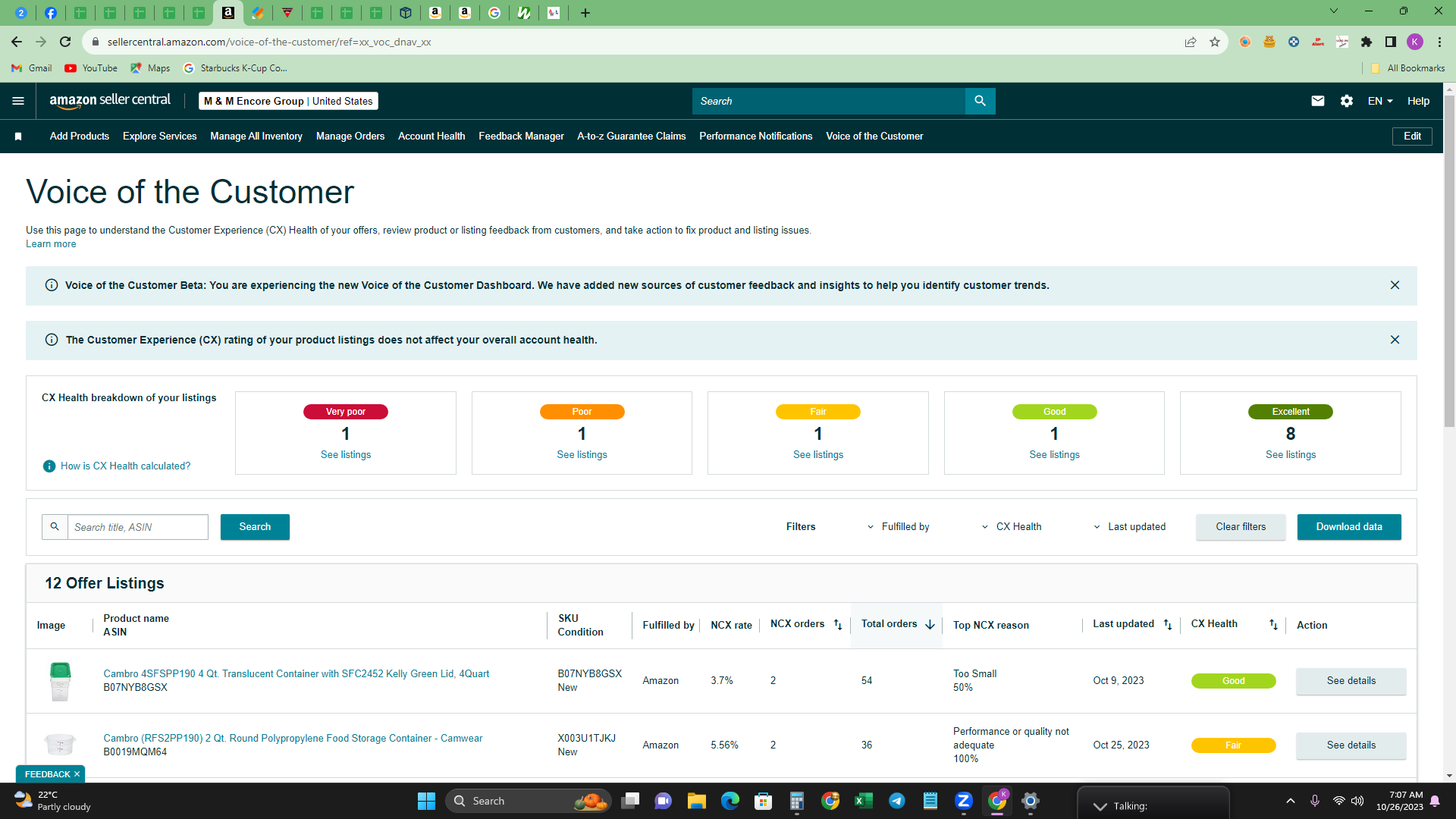Show hidden system tray icons
This screenshot has height=819, width=1456.
point(1291,801)
